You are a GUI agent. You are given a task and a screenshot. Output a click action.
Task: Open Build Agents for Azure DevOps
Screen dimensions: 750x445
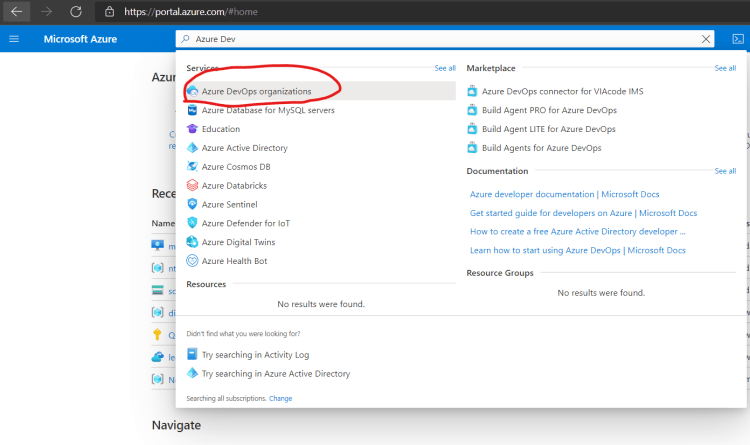(x=541, y=148)
